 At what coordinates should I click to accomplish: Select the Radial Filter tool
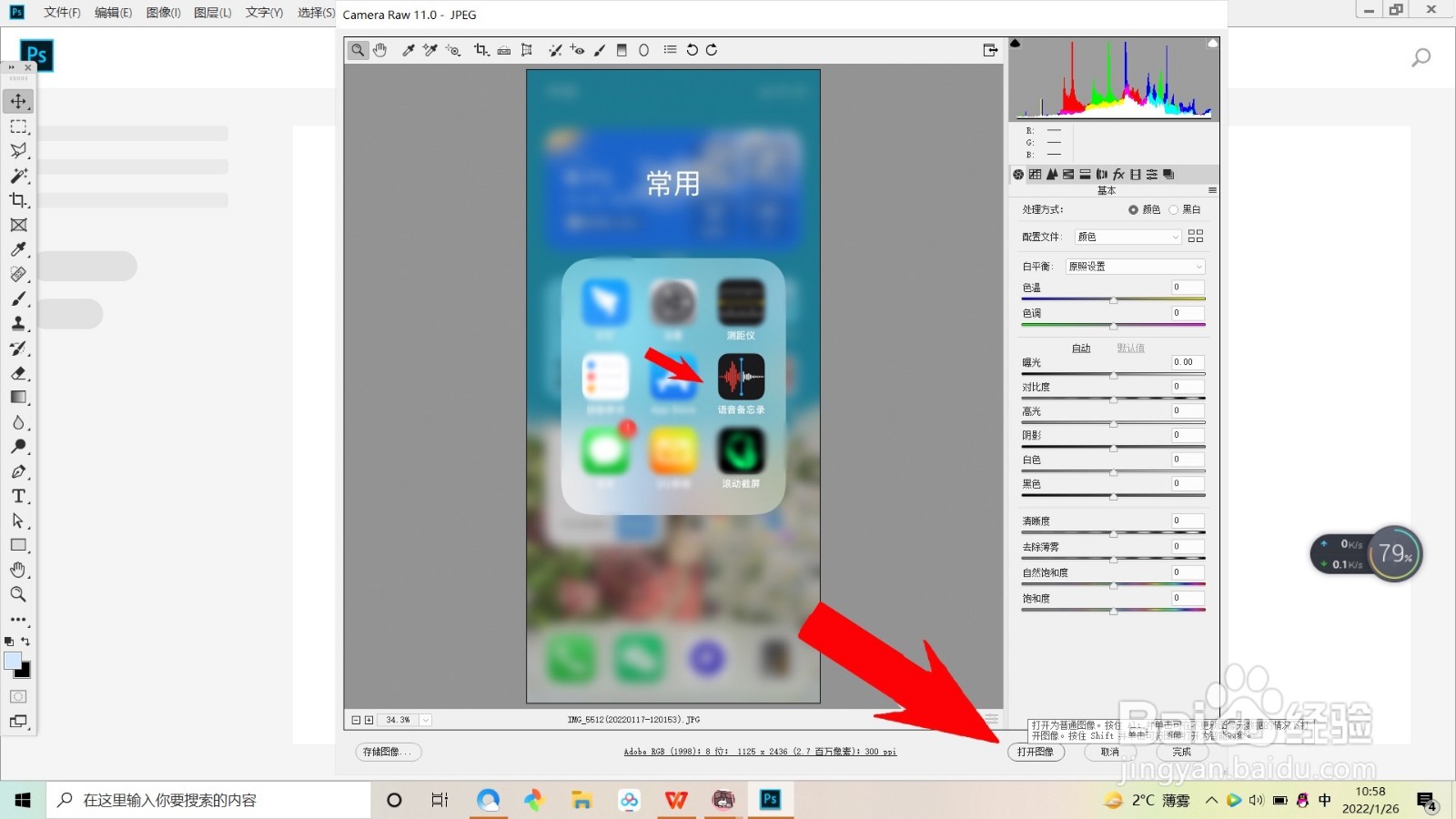(643, 50)
